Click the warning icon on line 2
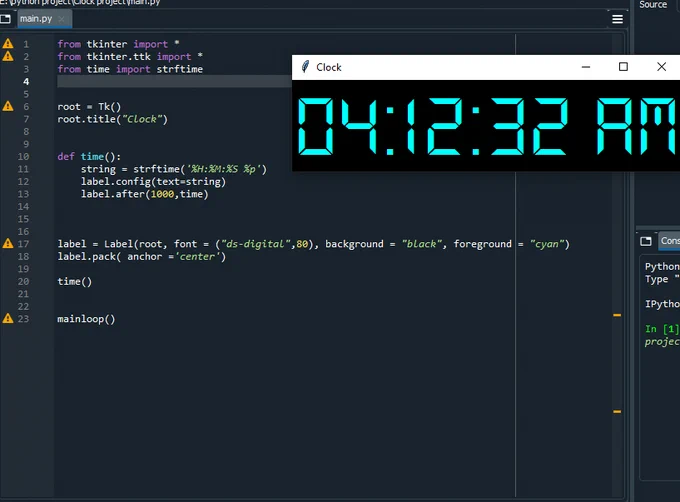 pyautogui.click(x=8, y=56)
